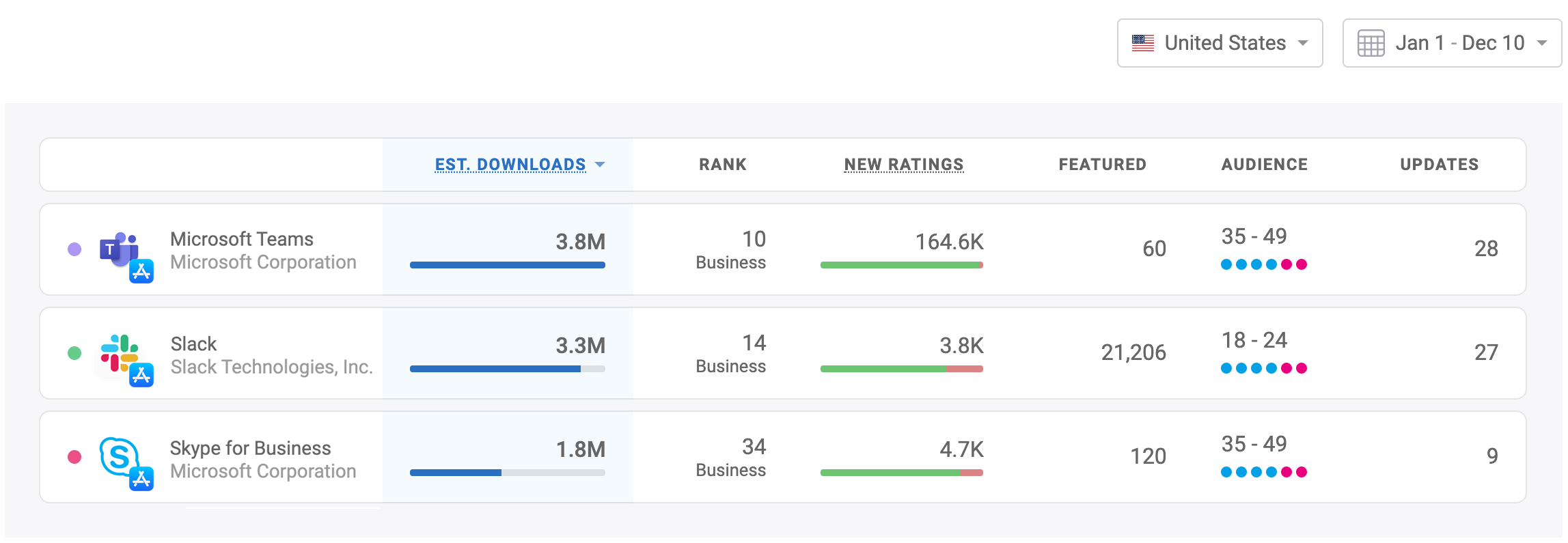Click the audience gender dots for Skype for Business
Image resolution: width=1568 pixels, height=543 pixels.
click(1264, 472)
